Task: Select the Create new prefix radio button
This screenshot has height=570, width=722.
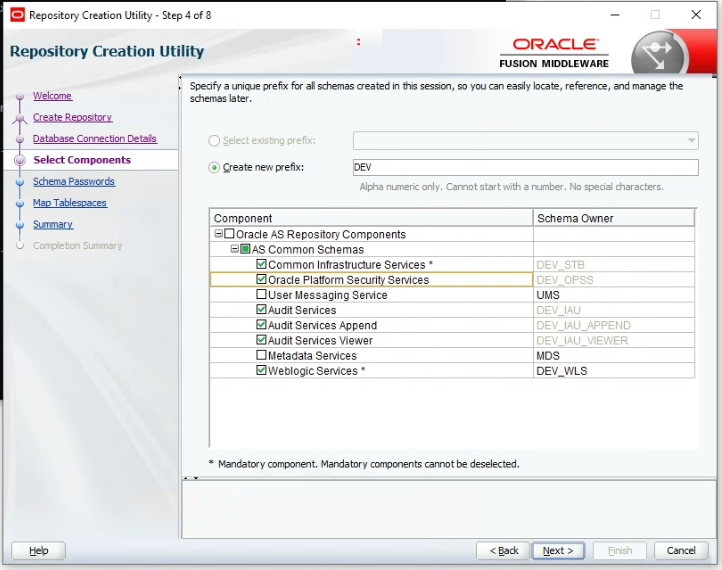Action: 214,168
